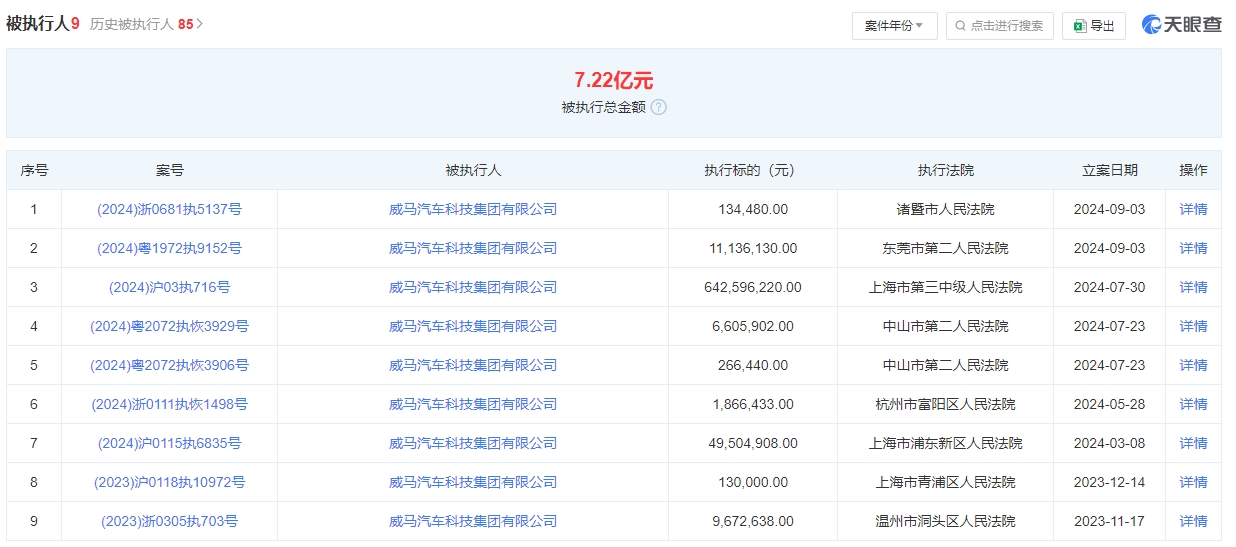Click the 点击进行搜索 search field
Image resolution: width=1236 pixels, height=547 pixels.
point(1000,26)
